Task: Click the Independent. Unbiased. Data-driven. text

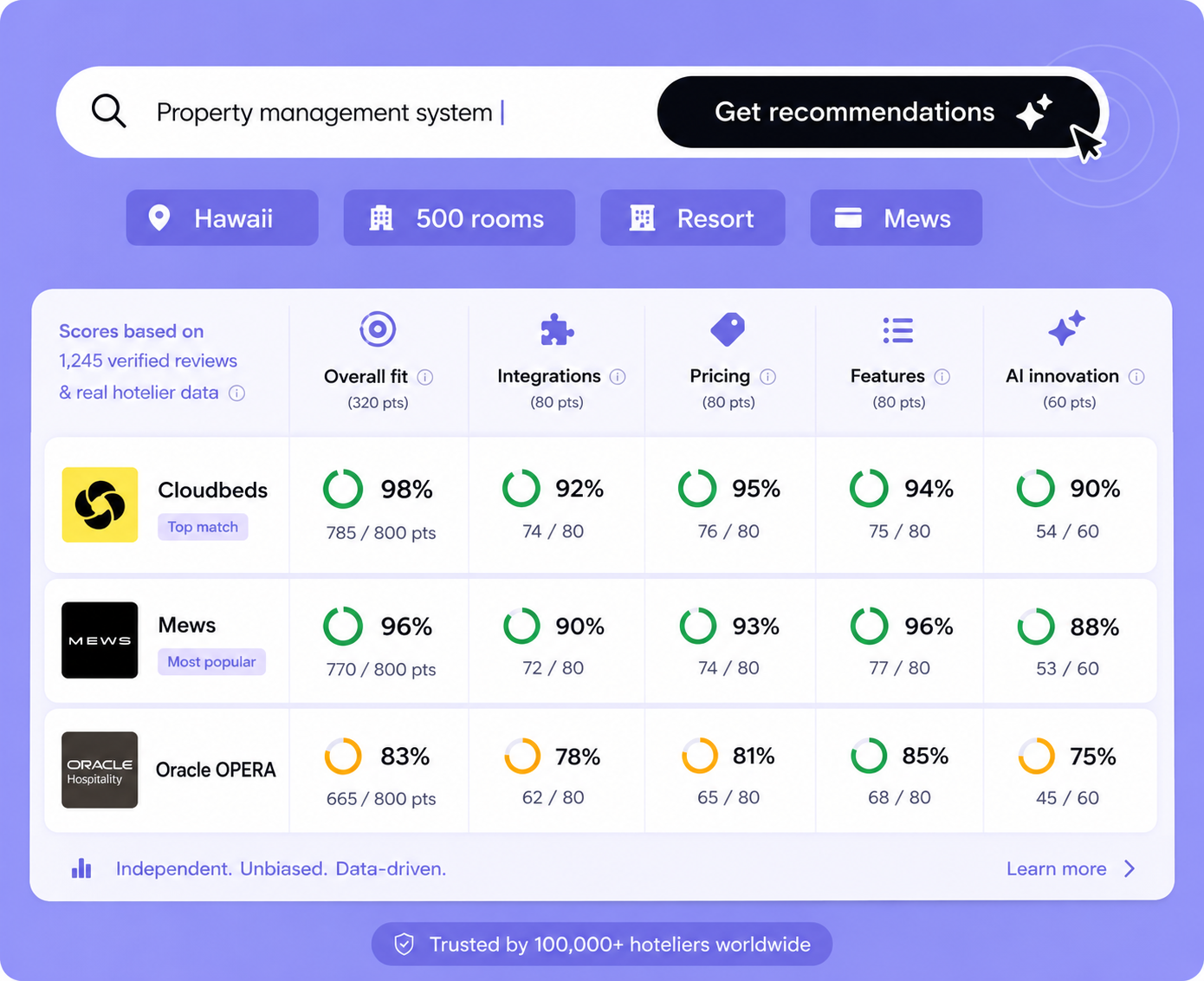Action: tap(282, 868)
